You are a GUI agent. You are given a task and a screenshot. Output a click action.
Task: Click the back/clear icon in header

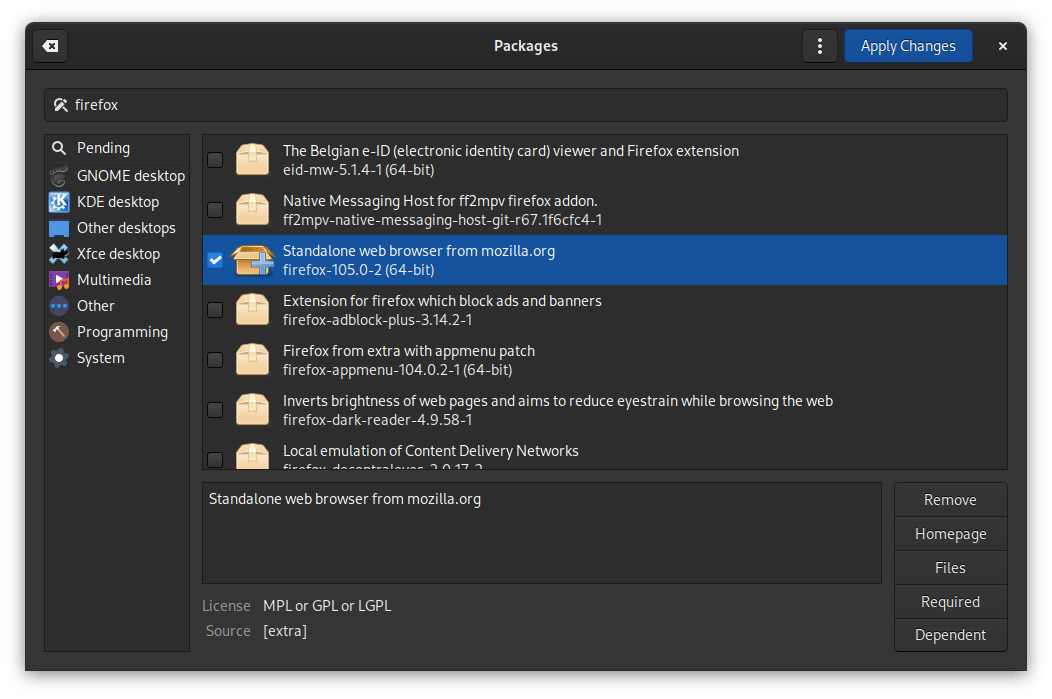tap(50, 46)
